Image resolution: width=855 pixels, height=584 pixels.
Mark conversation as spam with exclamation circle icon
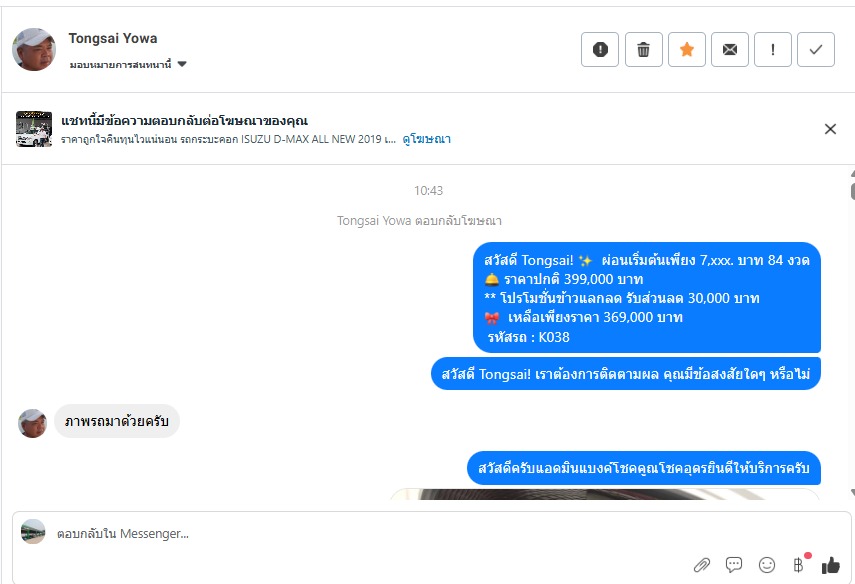(600, 50)
